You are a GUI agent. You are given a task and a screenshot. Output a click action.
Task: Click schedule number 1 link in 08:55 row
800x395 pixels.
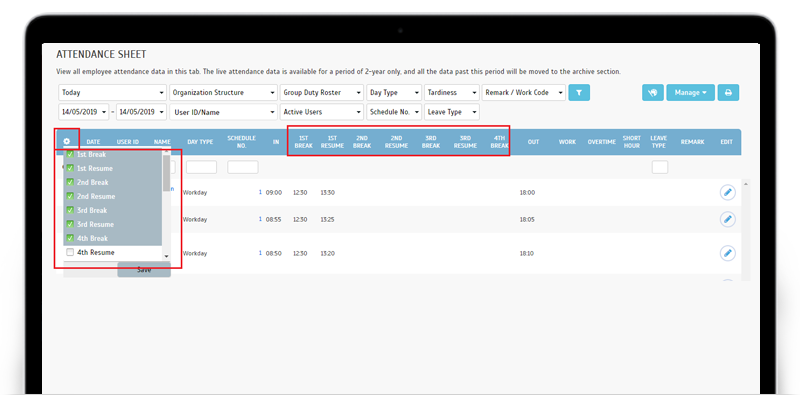tap(260, 219)
